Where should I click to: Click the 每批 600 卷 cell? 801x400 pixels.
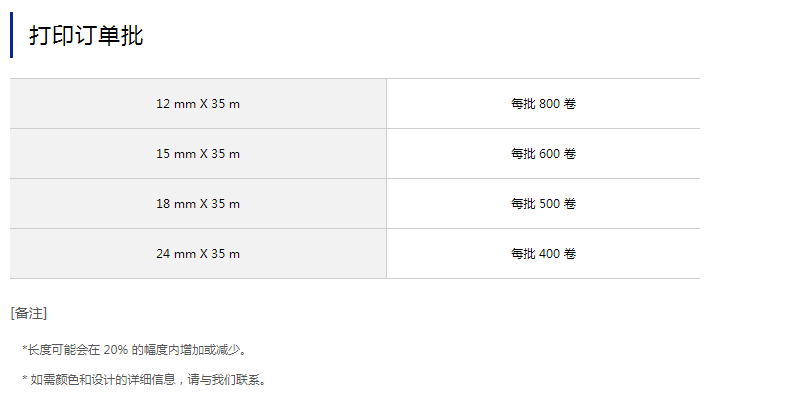pos(543,154)
